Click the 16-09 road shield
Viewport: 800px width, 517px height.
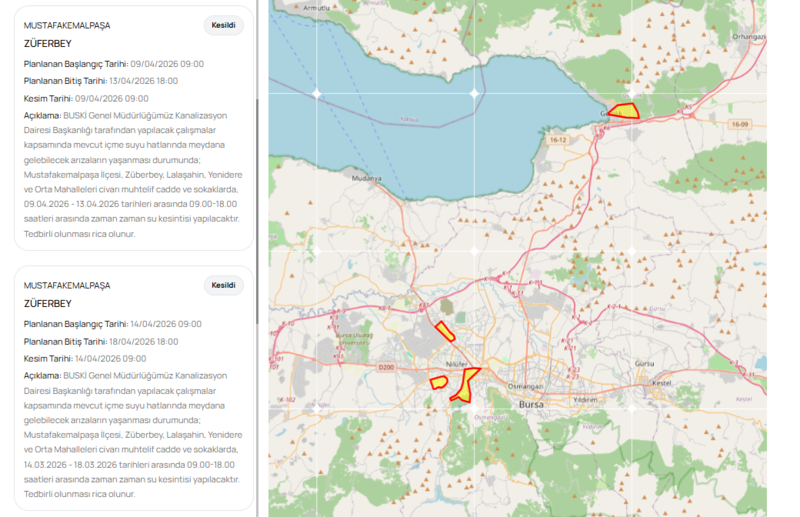tap(740, 125)
